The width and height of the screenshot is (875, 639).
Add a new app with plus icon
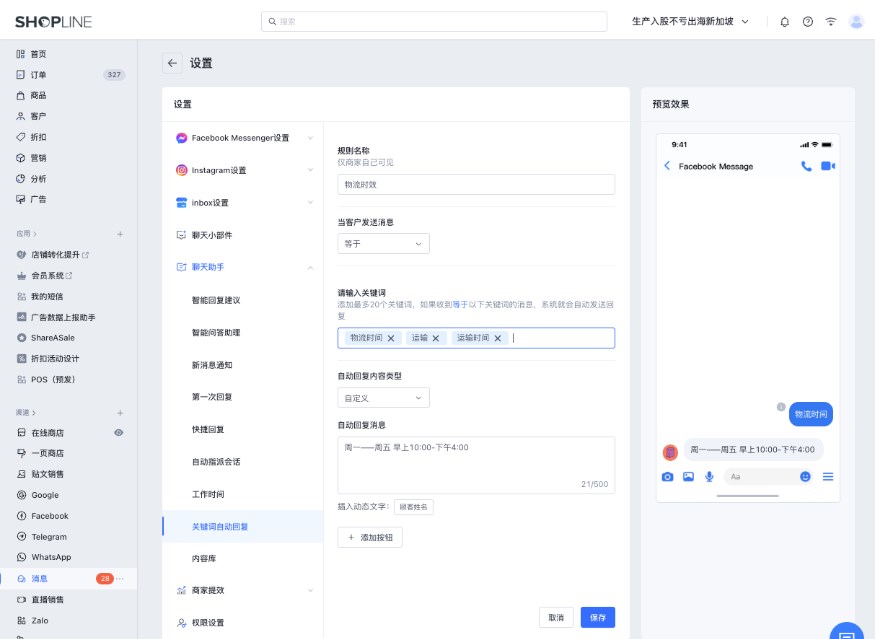[120, 234]
